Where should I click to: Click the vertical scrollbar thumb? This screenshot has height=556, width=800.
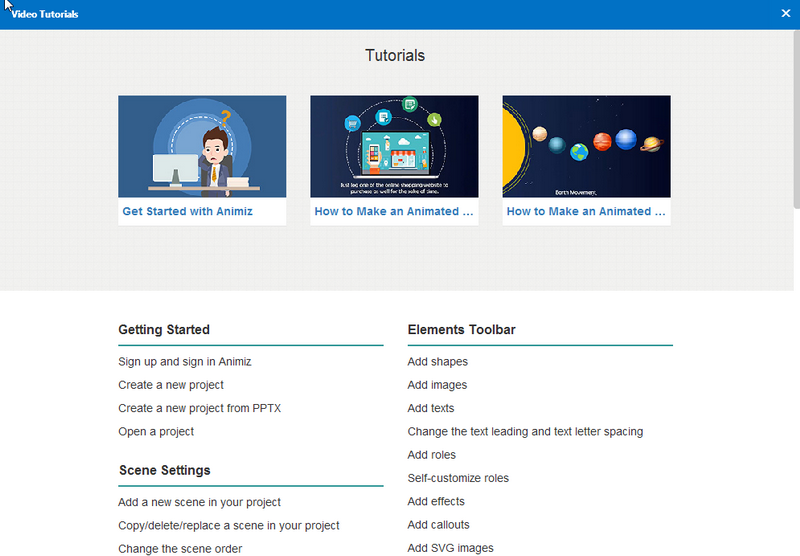796,119
